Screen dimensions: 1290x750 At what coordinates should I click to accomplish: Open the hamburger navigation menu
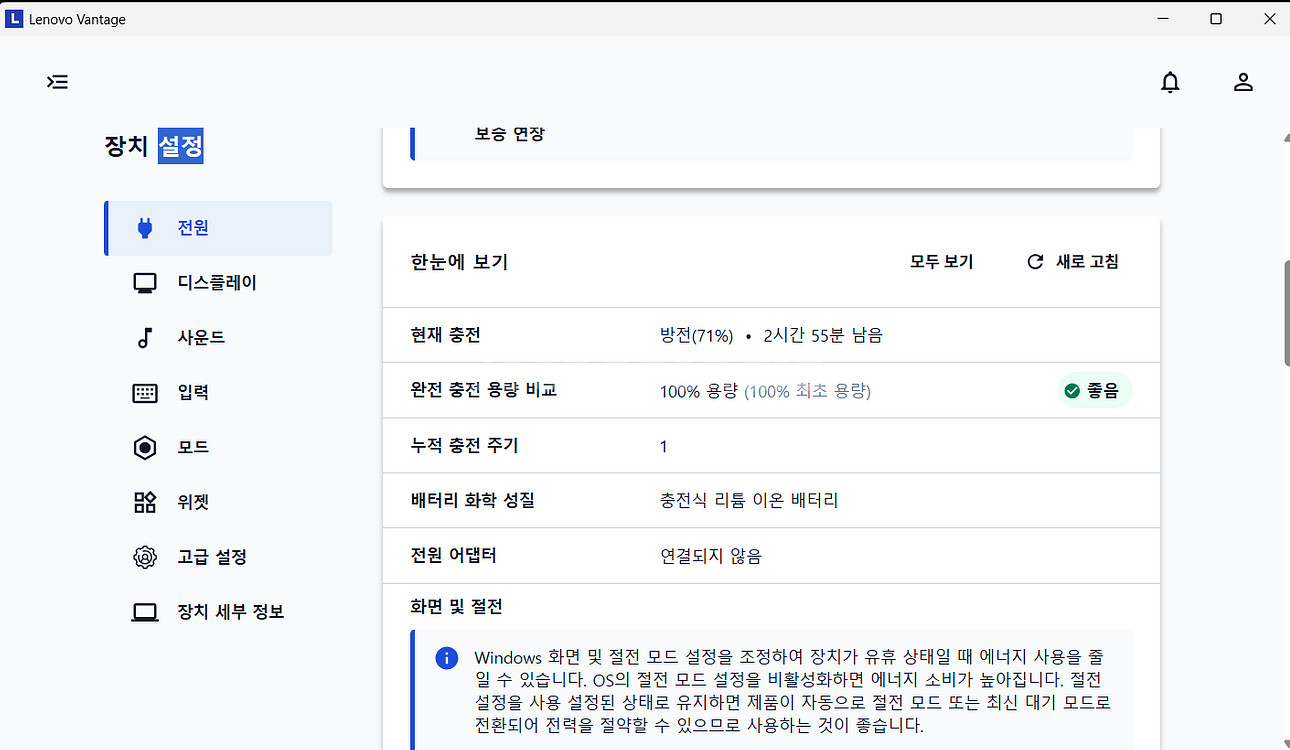[x=57, y=82]
